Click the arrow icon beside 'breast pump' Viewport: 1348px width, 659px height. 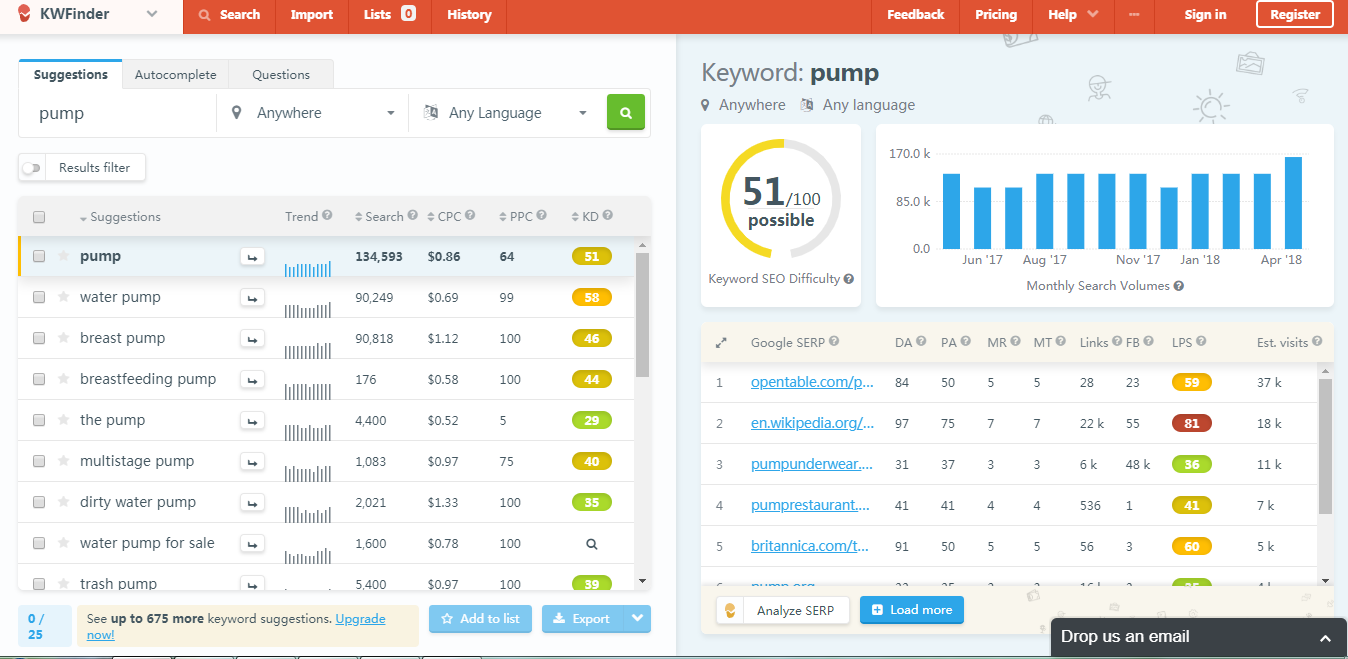click(252, 339)
